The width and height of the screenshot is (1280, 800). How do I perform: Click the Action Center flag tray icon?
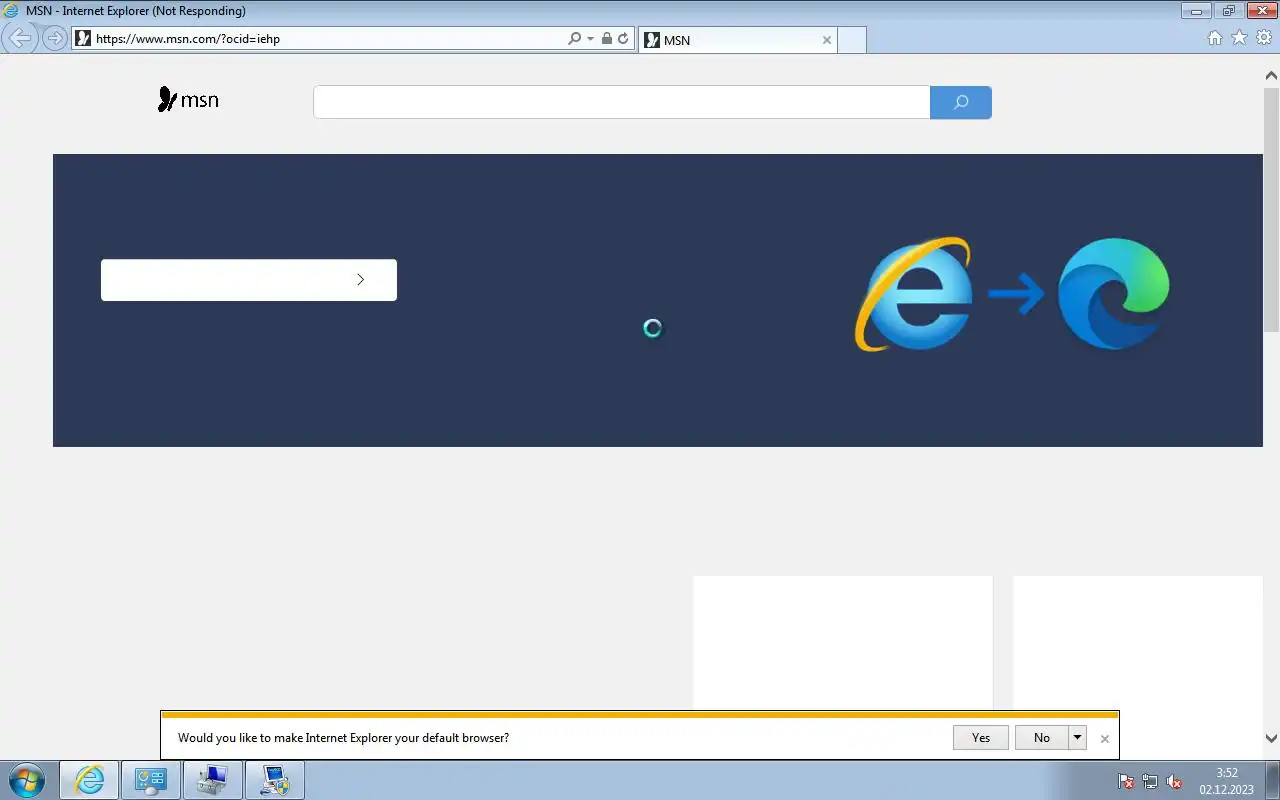click(x=1126, y=781)
